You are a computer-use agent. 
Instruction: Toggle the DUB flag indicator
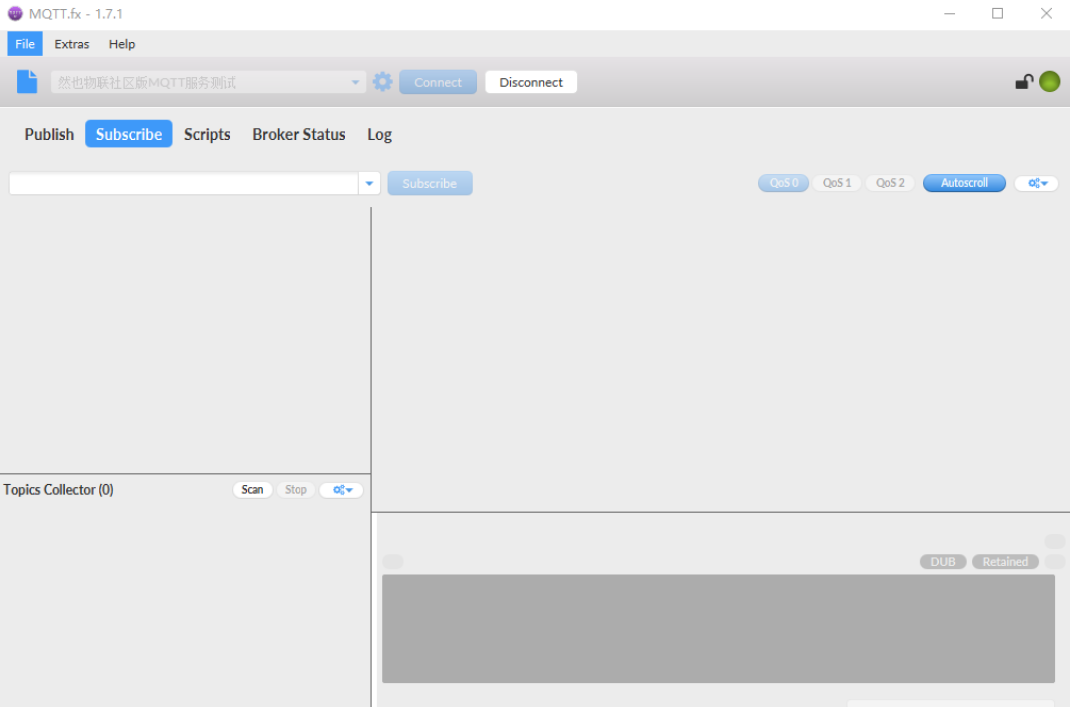(x=943, y=562)
